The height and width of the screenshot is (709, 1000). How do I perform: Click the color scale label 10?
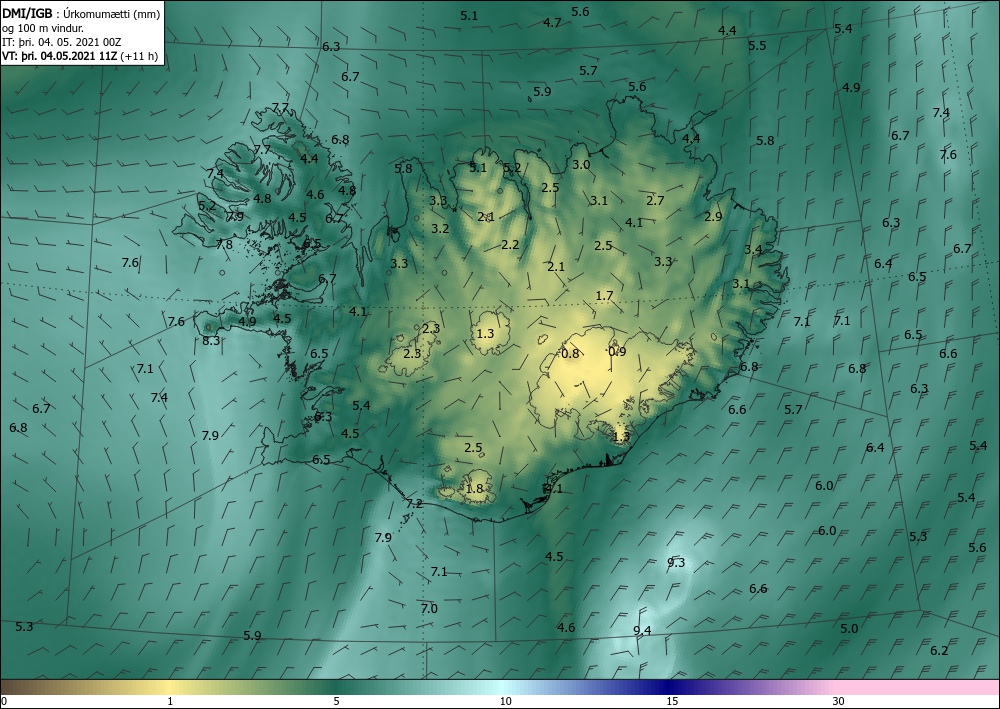click(505, 701)
